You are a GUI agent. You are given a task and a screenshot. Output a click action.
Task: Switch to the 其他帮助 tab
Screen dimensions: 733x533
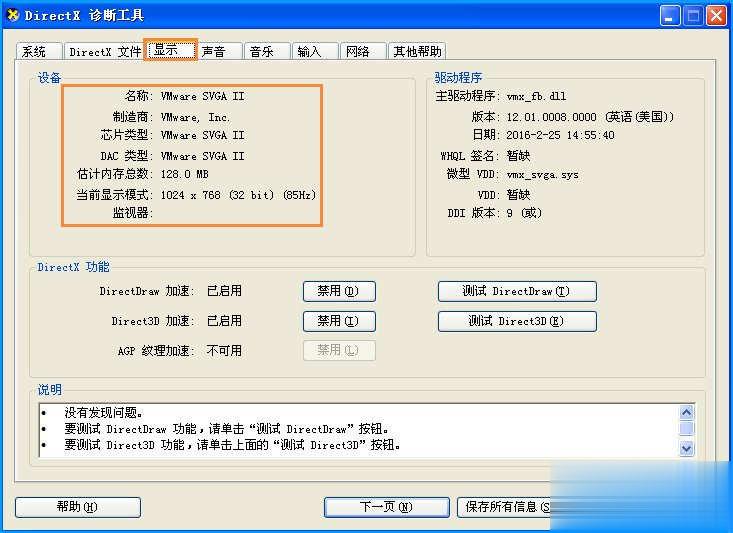point(417,51)
